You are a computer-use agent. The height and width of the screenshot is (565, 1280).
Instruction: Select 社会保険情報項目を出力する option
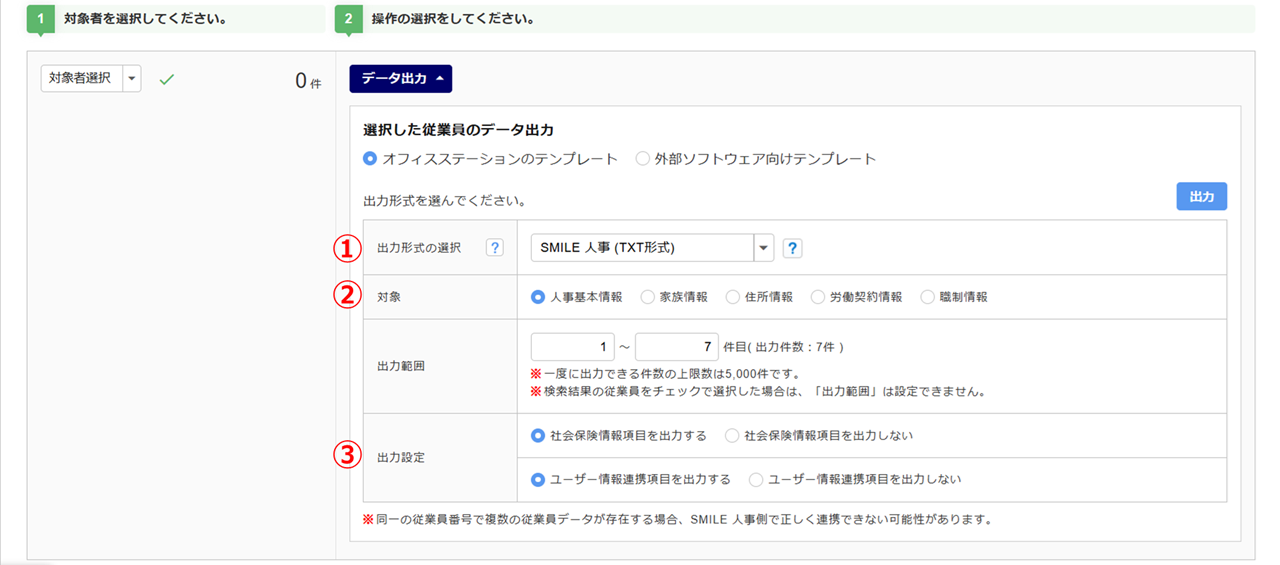coord(539,436)
